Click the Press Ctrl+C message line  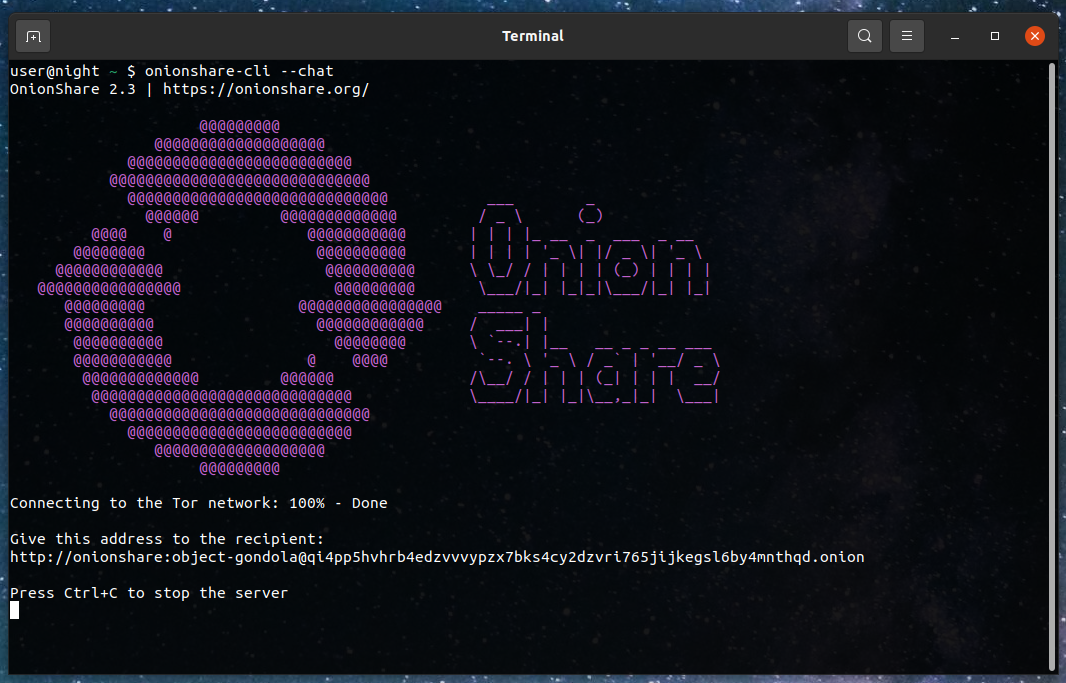click(x=149, y=593)
